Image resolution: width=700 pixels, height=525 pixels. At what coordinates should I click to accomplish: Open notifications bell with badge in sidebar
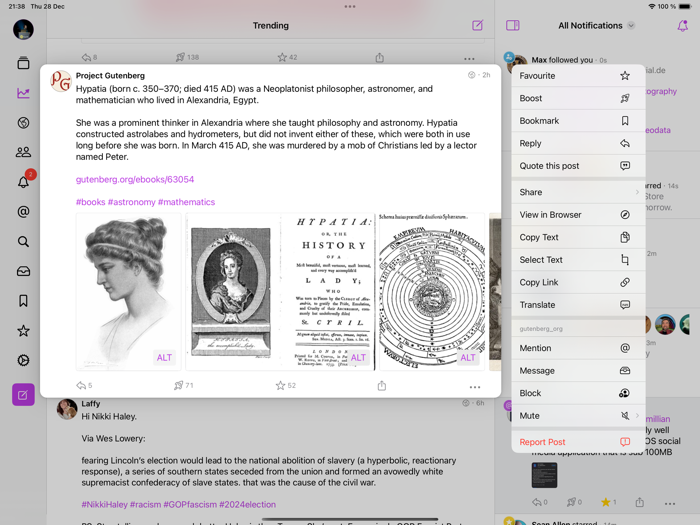pyautogui.click(x=23, y=182)
